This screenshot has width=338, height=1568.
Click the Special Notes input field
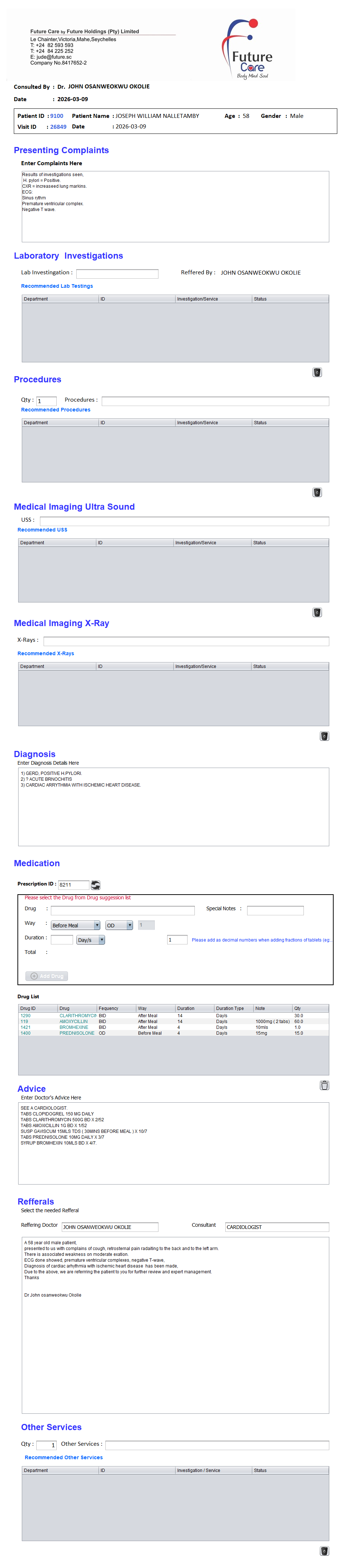(275, 911)
